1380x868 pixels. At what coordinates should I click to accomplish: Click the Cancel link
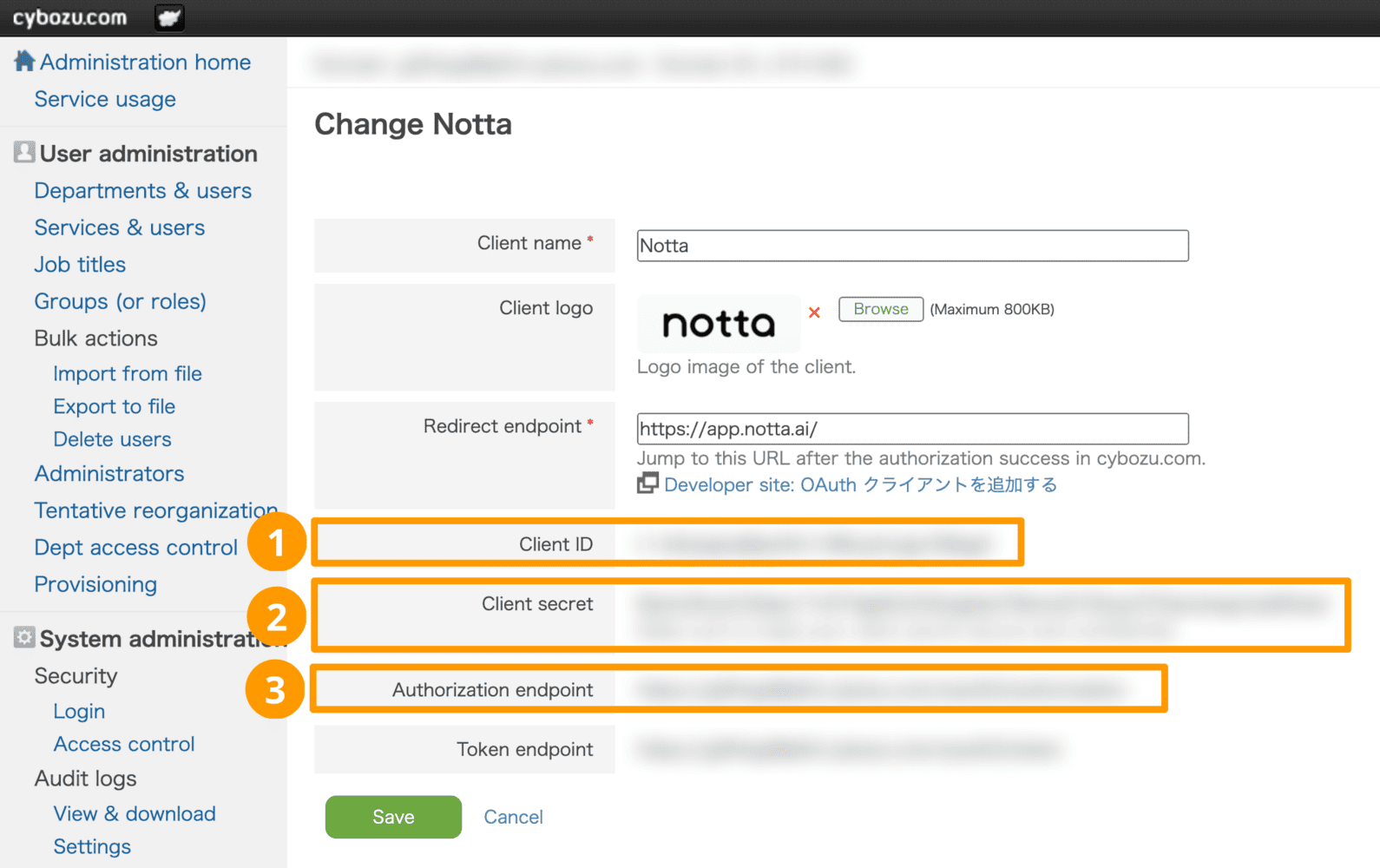[513, 817]
